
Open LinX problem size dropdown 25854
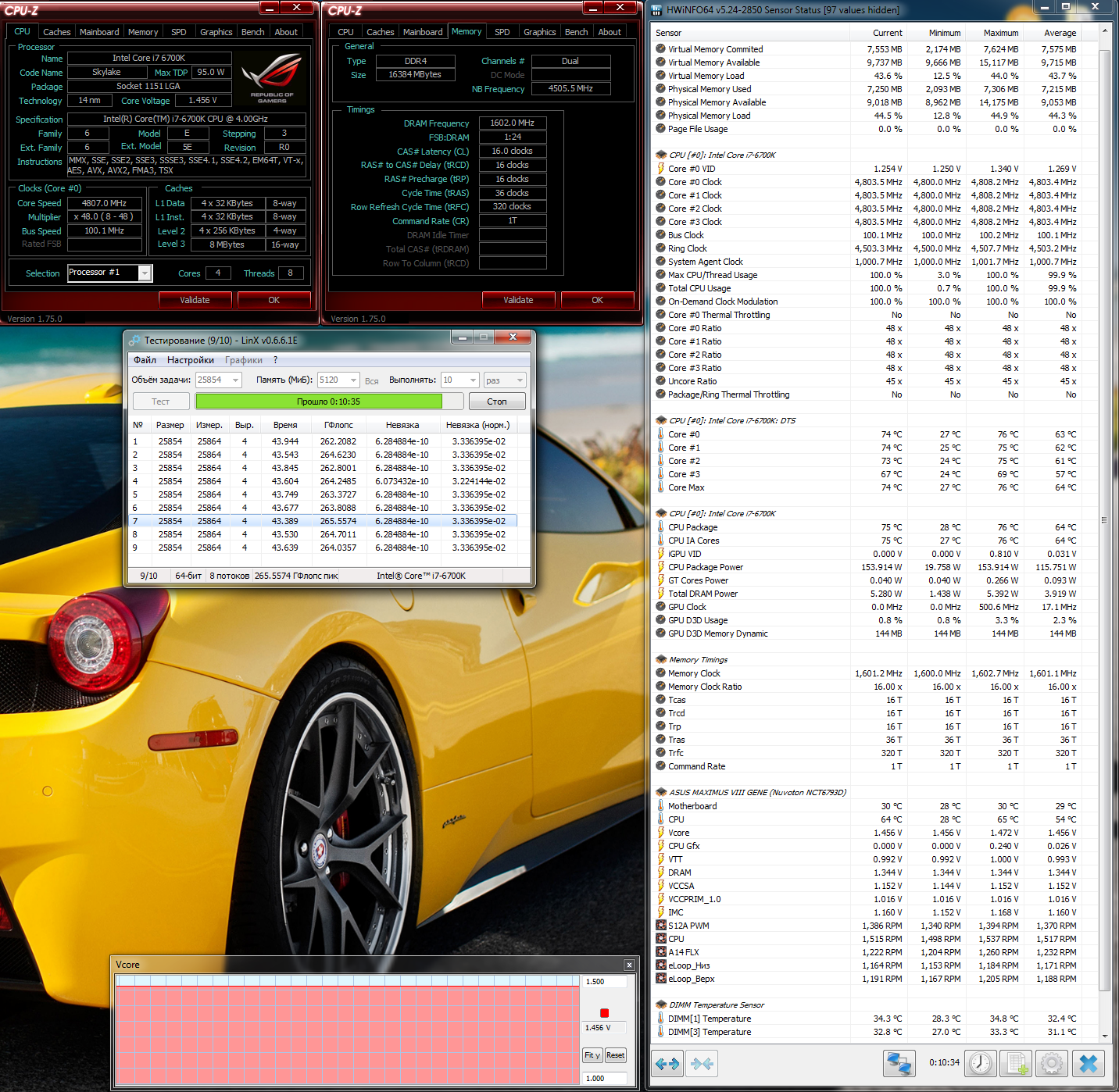[x=235, y=380]
